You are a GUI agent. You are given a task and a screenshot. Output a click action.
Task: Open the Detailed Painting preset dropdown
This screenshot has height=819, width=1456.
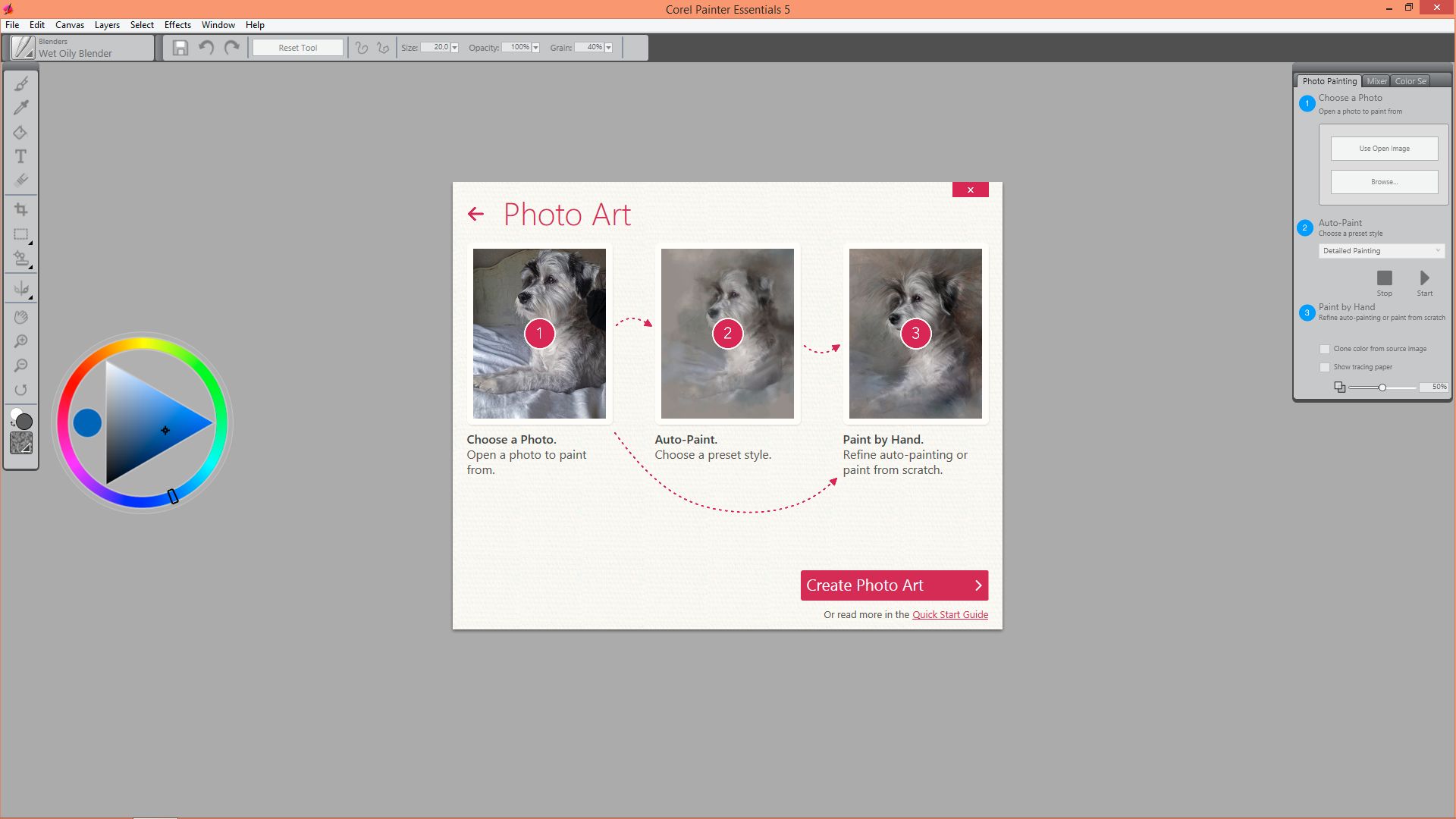pos(1381,251)
